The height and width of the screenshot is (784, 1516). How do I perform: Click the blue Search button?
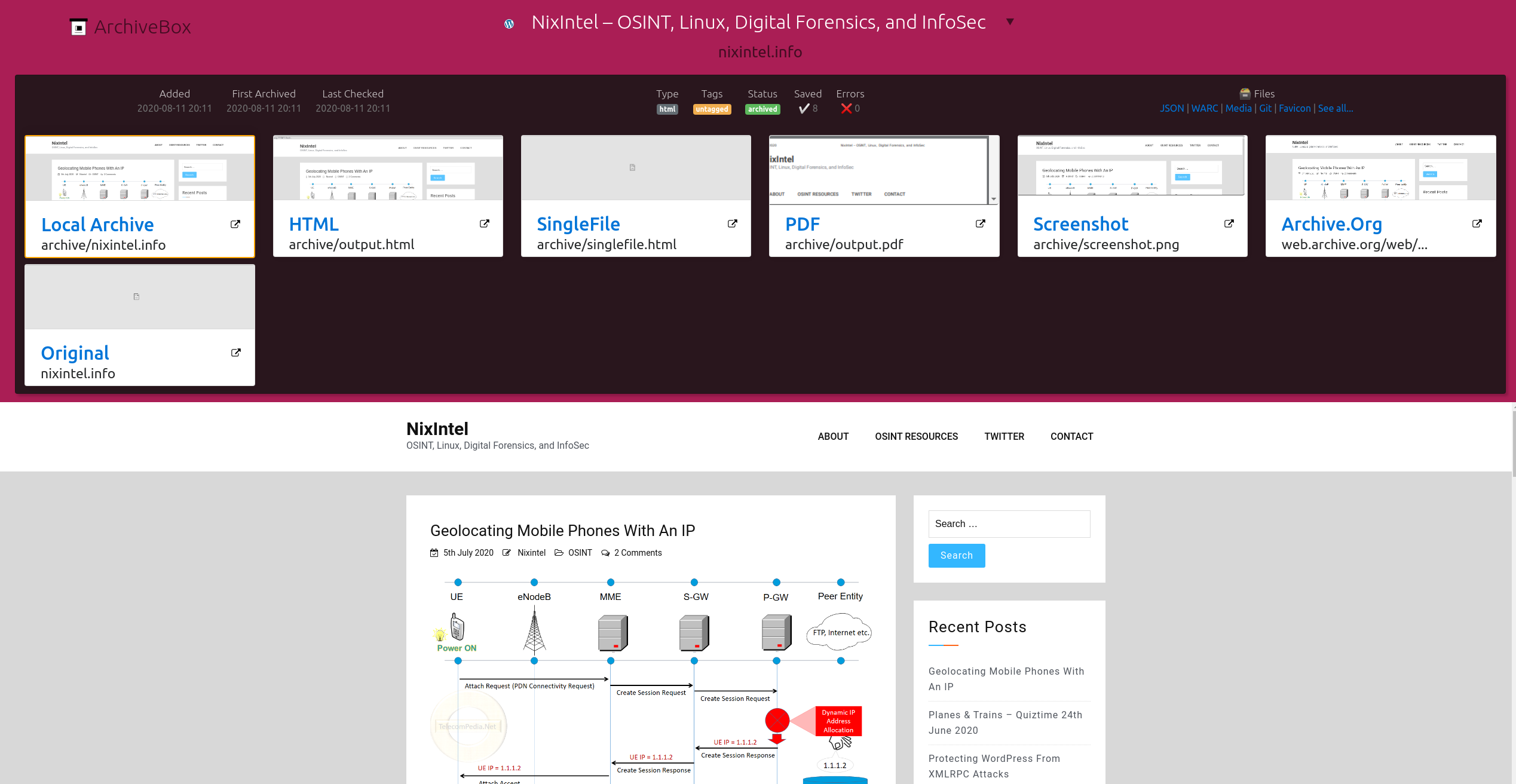[956, 555]
